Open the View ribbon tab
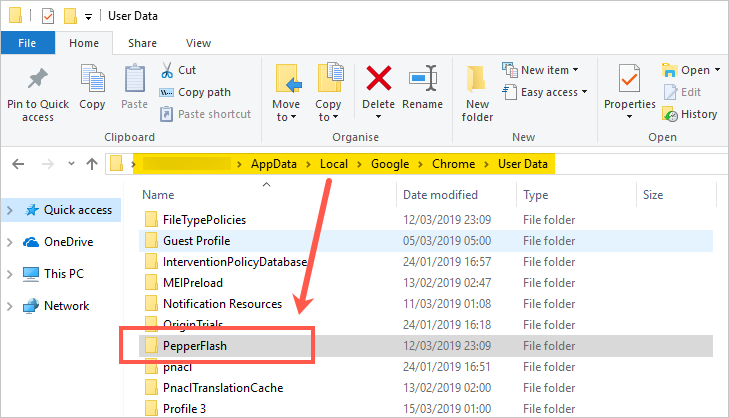This screenshot has height=418, width=729. [198, 43]
